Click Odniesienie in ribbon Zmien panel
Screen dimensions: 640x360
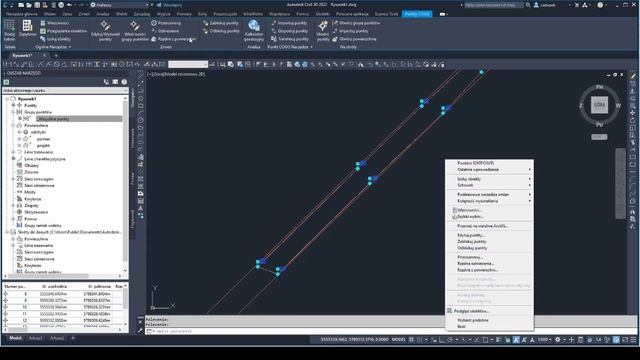click(165, 31)
